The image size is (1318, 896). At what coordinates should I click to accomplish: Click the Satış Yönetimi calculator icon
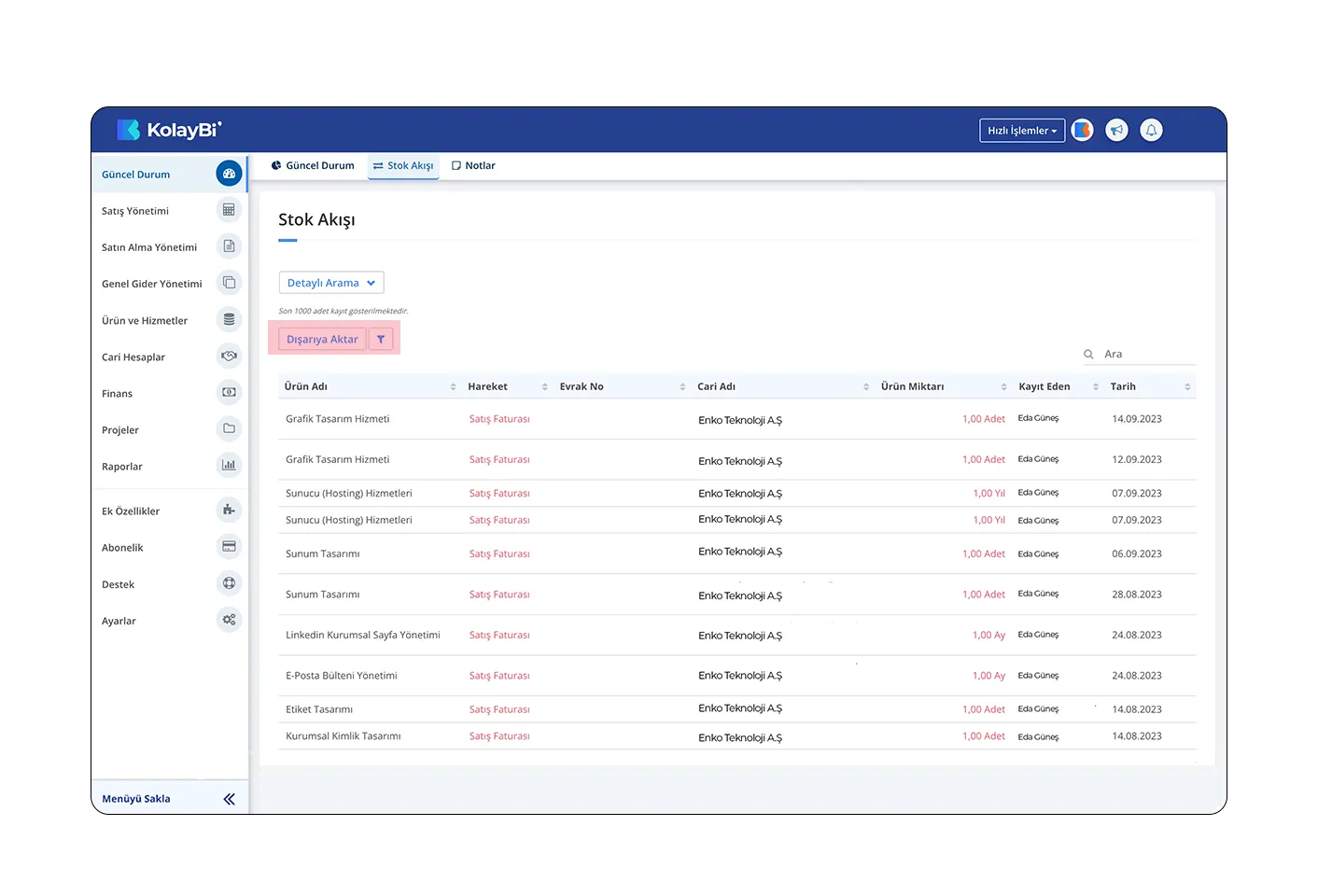coord(229,210)
